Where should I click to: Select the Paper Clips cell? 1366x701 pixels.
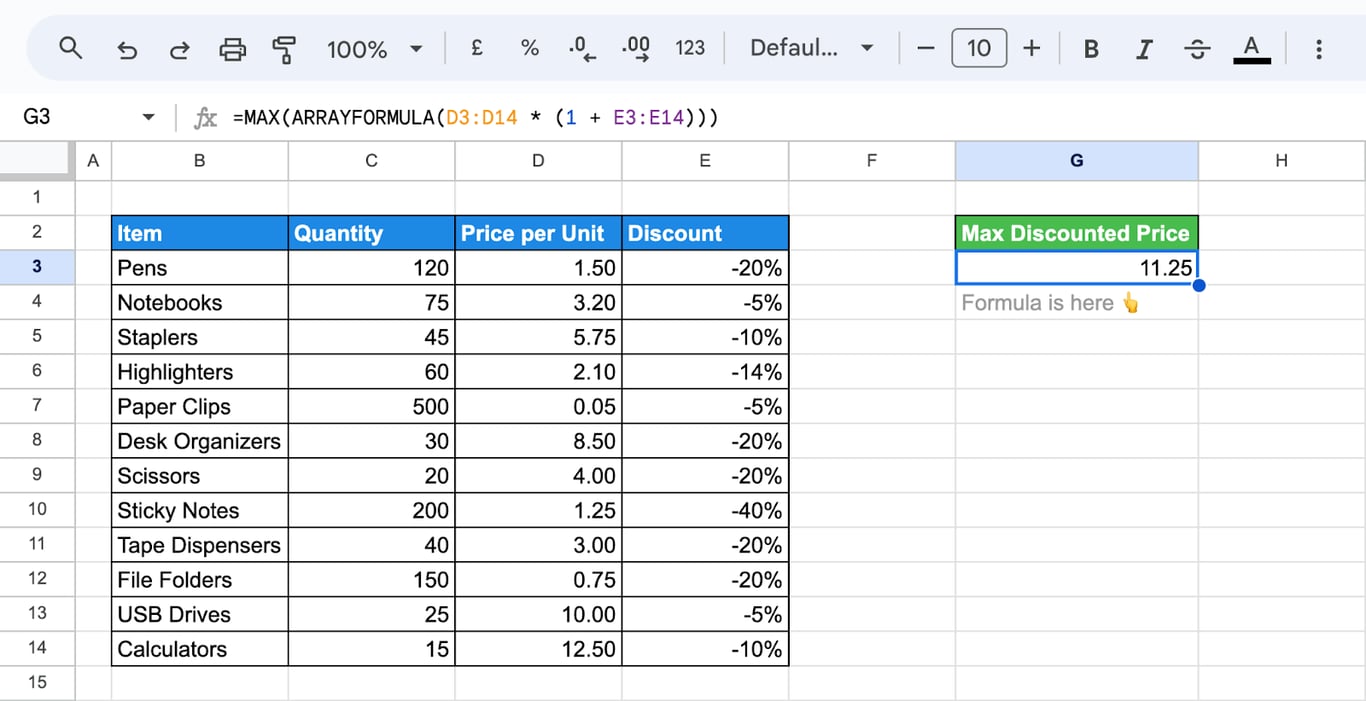tap(200, 406)
